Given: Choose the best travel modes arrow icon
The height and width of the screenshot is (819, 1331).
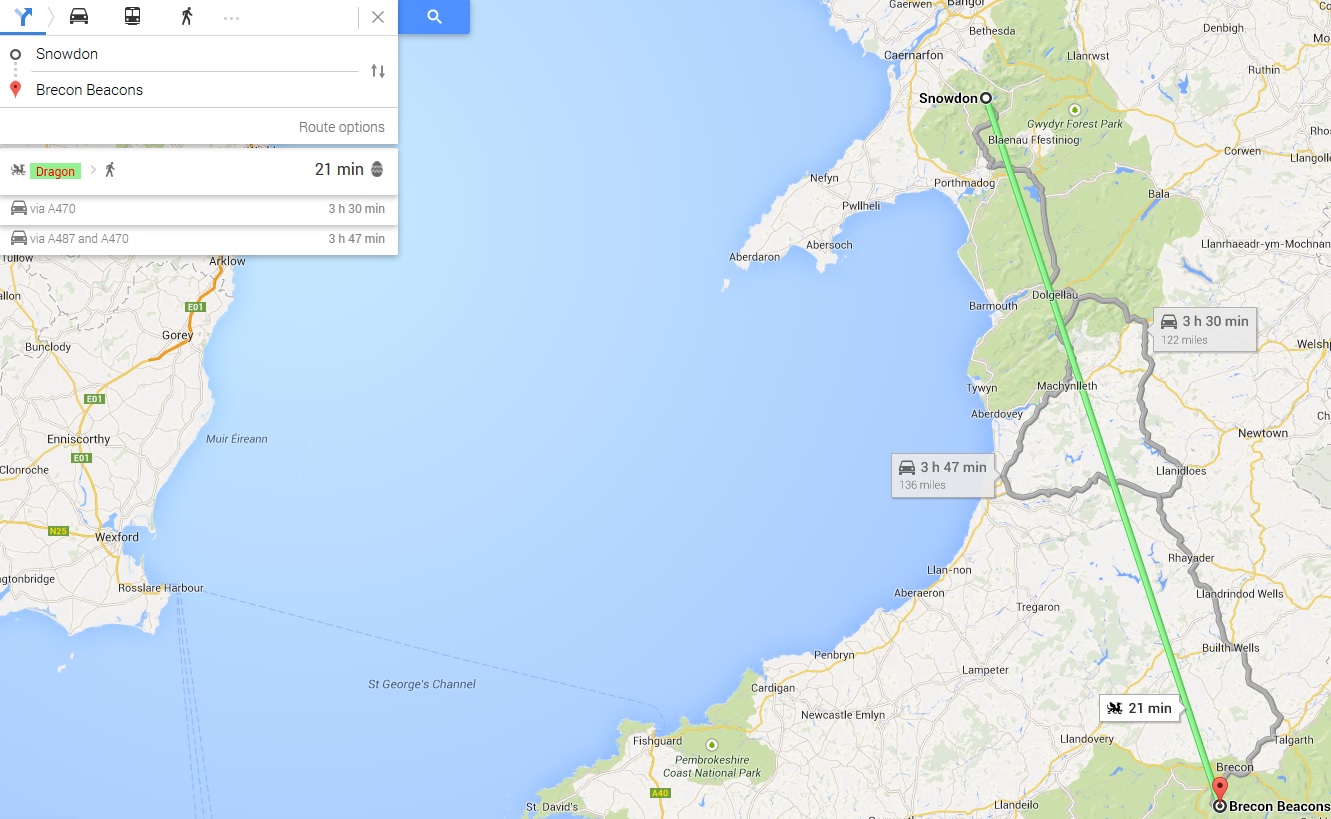Looking at the screenshot, I should [24, 16].
